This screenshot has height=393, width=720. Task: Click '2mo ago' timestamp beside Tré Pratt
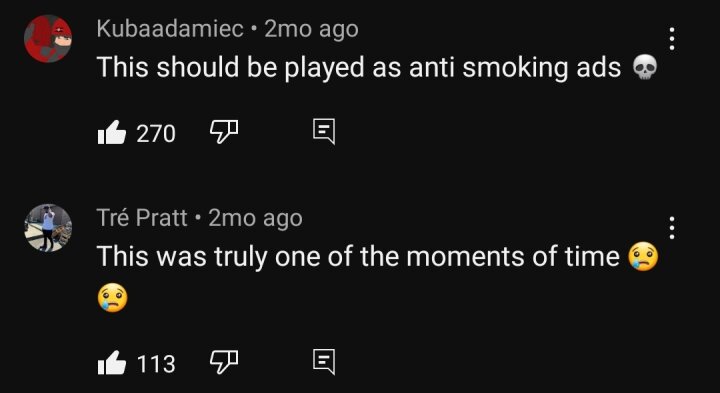[255, 218]
